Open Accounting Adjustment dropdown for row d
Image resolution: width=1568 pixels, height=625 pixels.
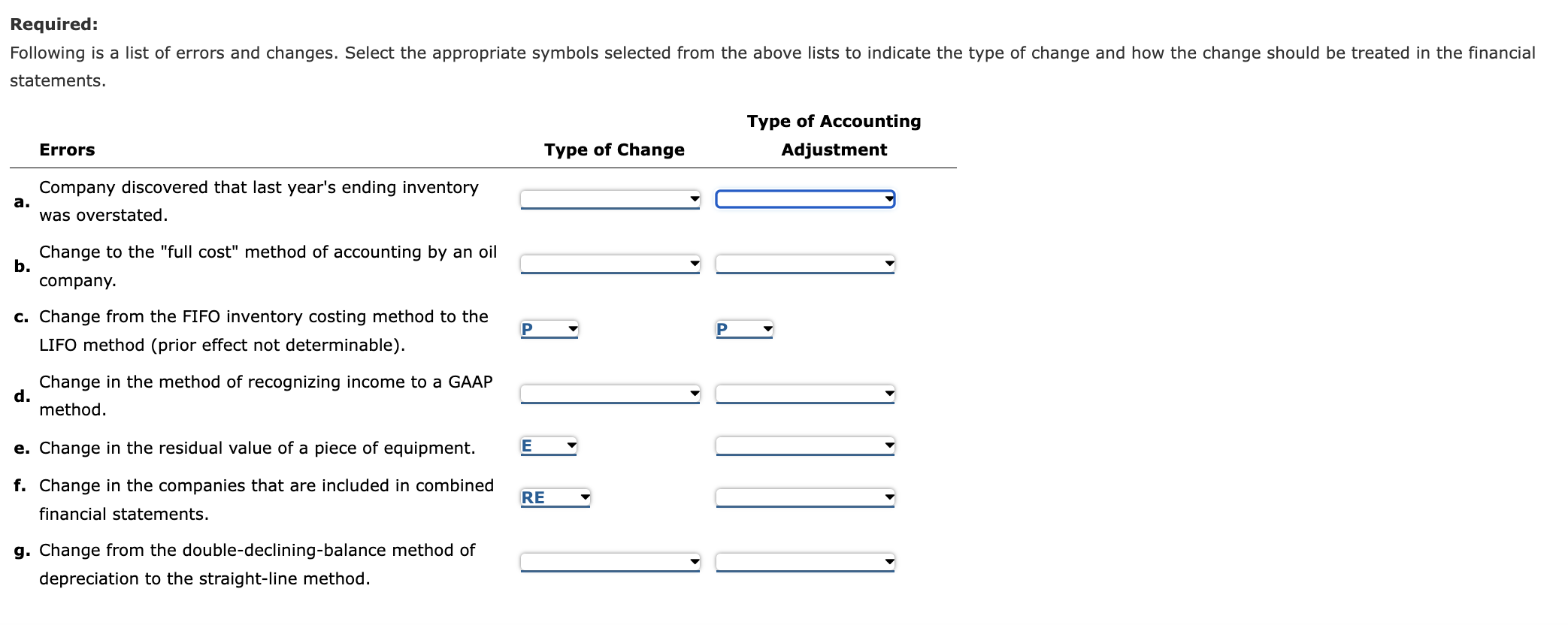805,394
